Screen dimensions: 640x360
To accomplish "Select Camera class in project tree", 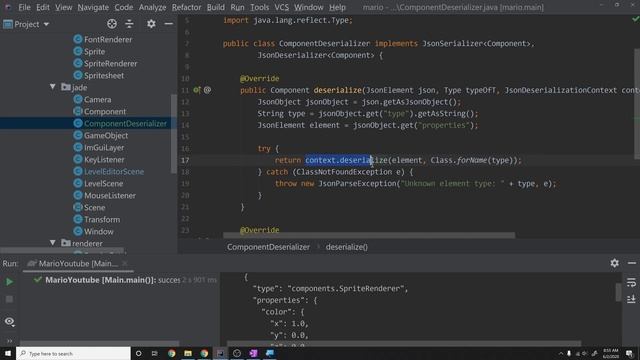I will 92,100.
